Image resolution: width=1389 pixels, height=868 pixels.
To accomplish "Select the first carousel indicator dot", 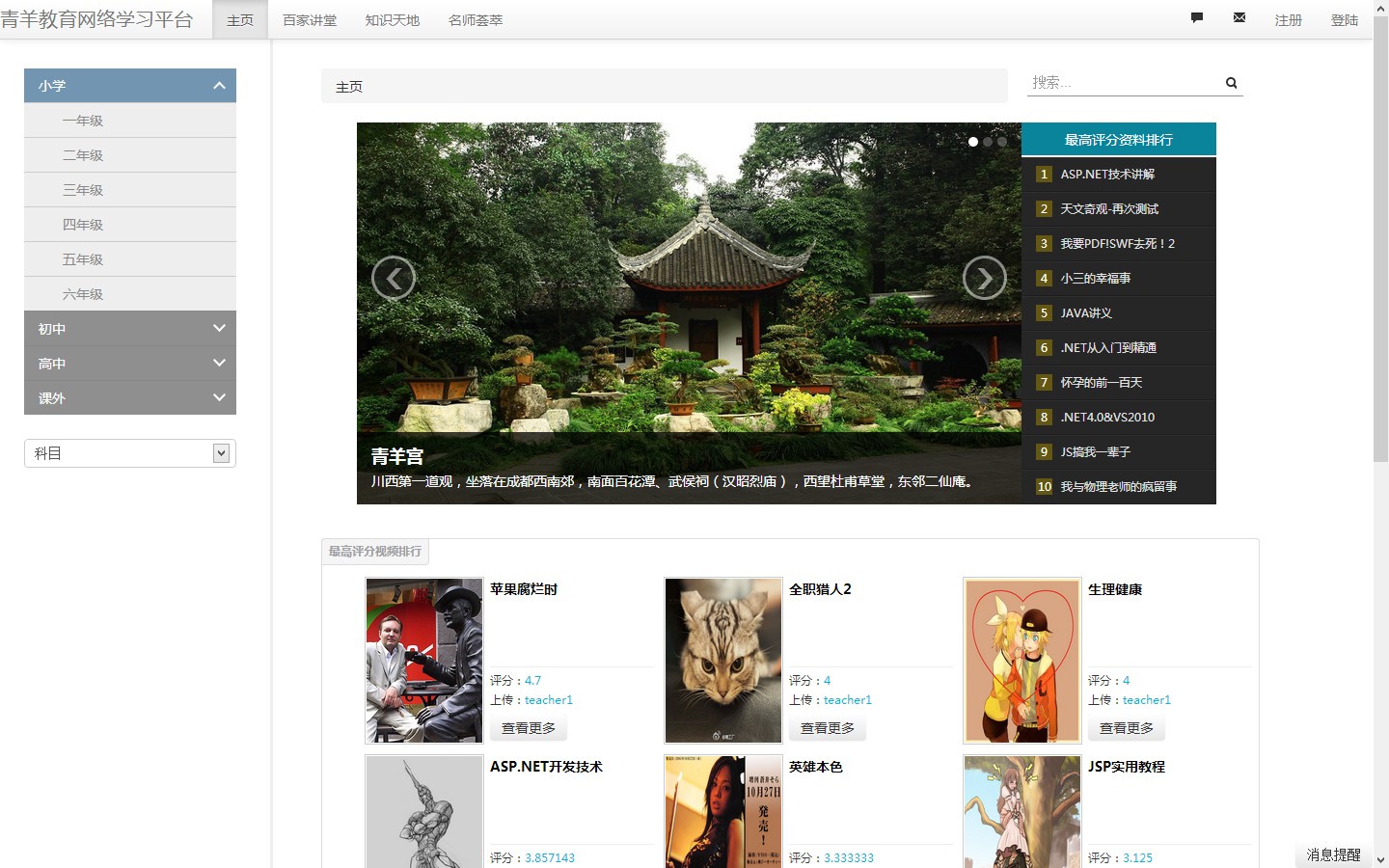I will (973, 142).
